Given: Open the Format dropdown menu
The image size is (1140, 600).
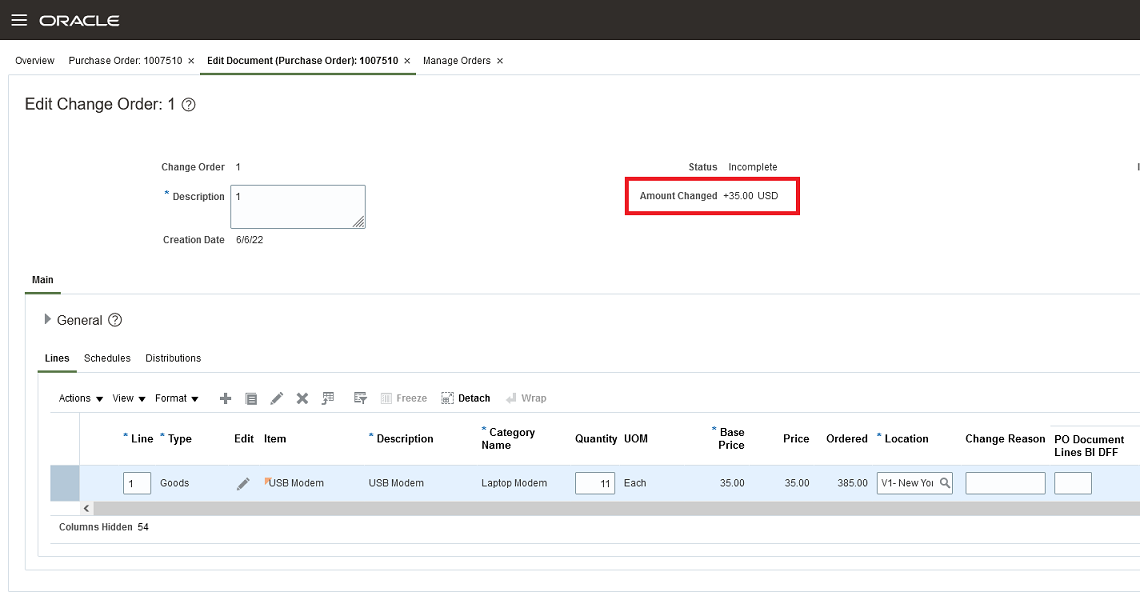Looking at the screenshot, I should click(177, 399).
